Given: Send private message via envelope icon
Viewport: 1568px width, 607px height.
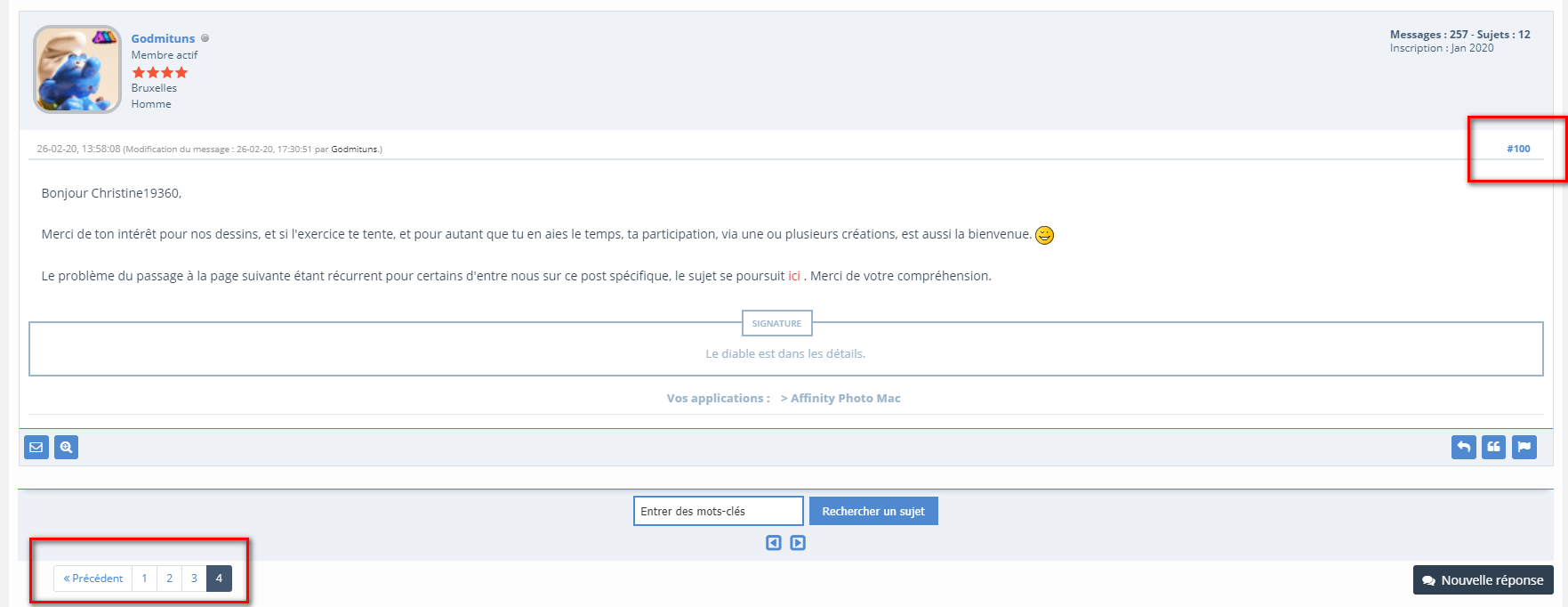Looking at the screenshot, I should coord(36,447).
